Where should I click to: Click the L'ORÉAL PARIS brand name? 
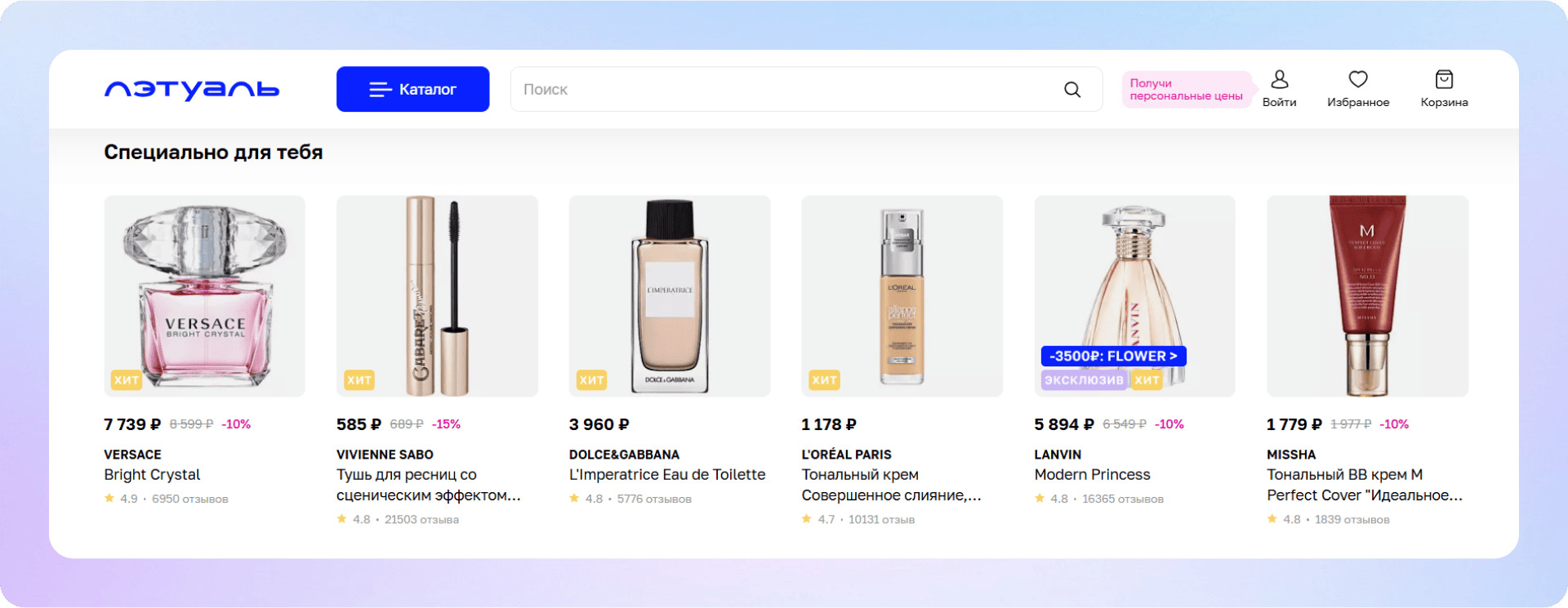(846, 455)
